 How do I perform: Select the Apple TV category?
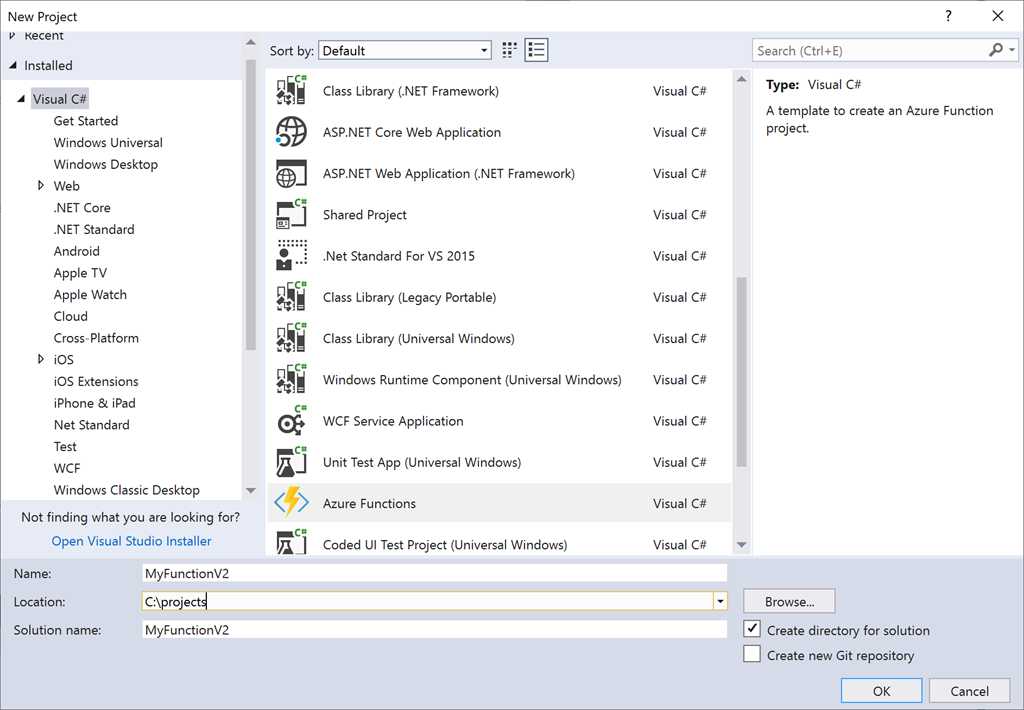[80, 272]
